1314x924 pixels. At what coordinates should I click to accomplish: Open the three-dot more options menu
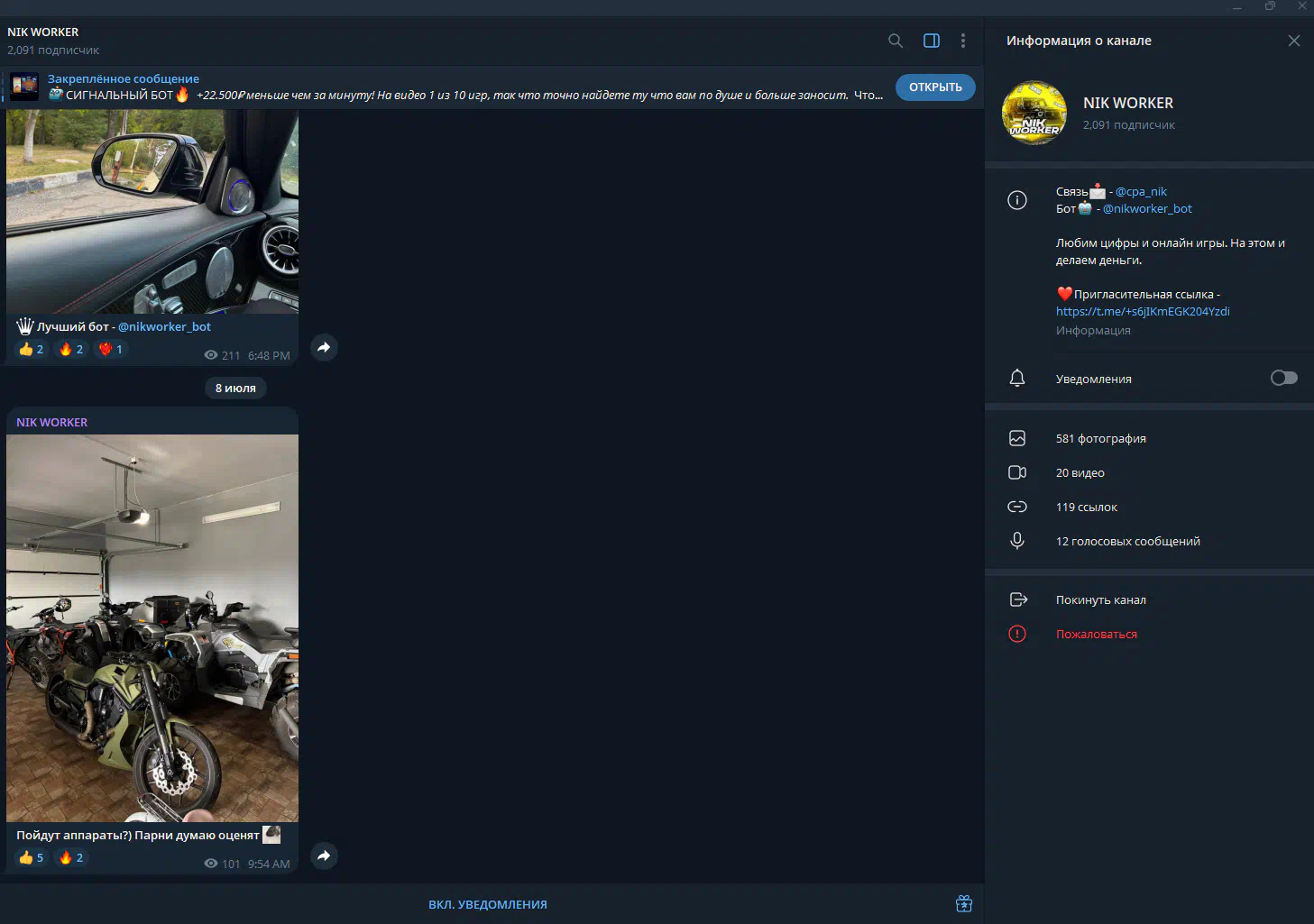point(963,41)
